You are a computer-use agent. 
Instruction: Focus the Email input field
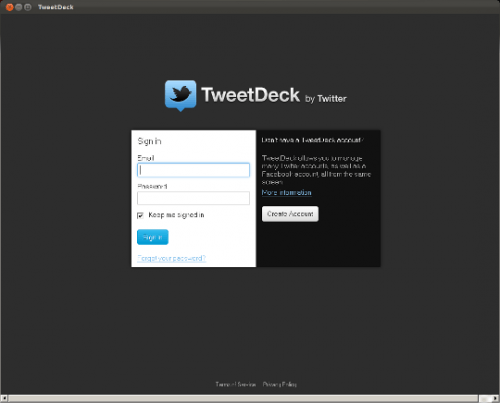[x=193, y=170]
